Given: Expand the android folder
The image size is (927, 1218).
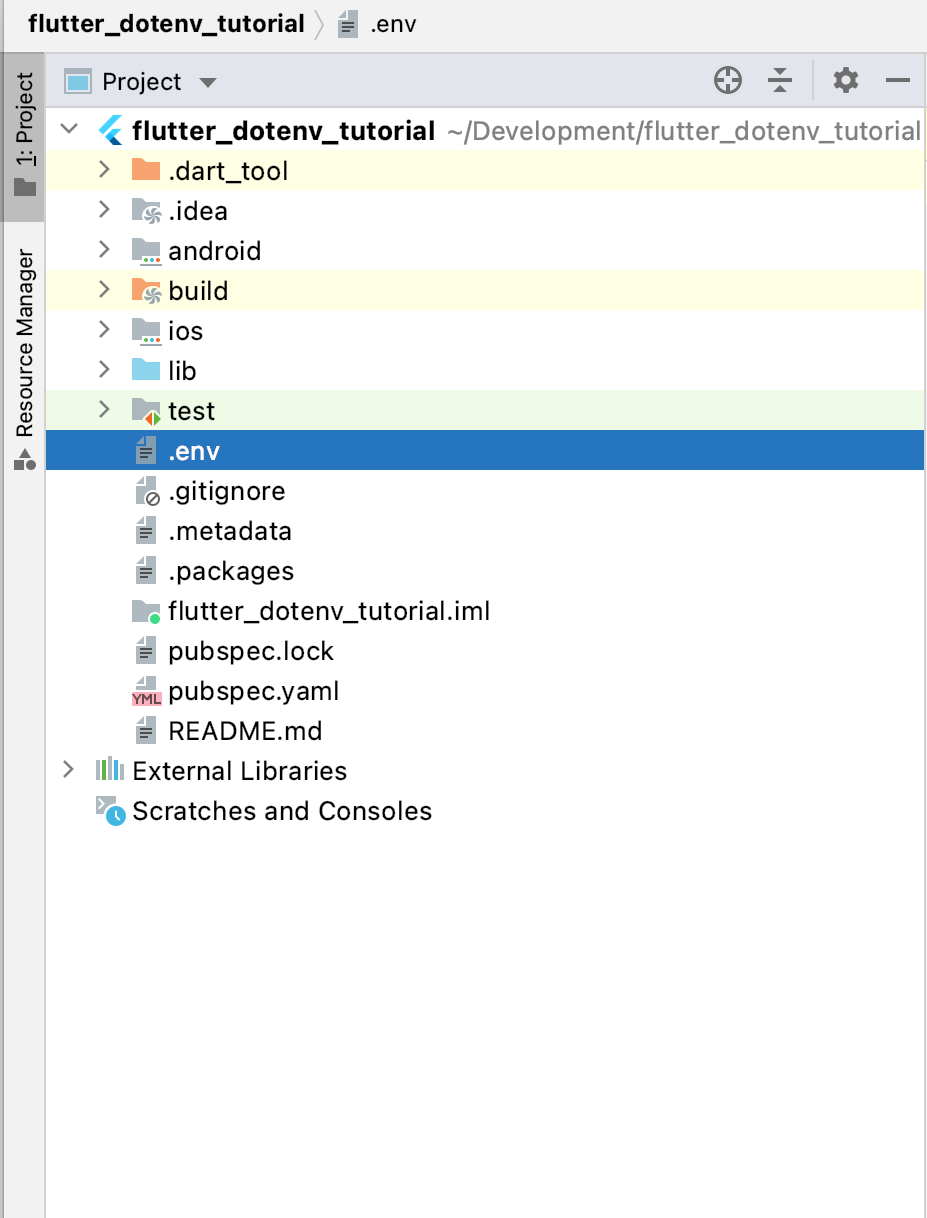Looking at the screenshot, I should 104,250.
